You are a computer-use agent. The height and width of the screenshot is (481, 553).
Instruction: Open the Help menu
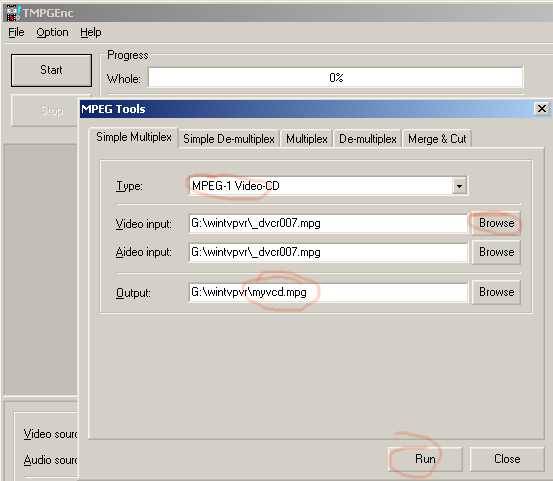coord(91,32)
